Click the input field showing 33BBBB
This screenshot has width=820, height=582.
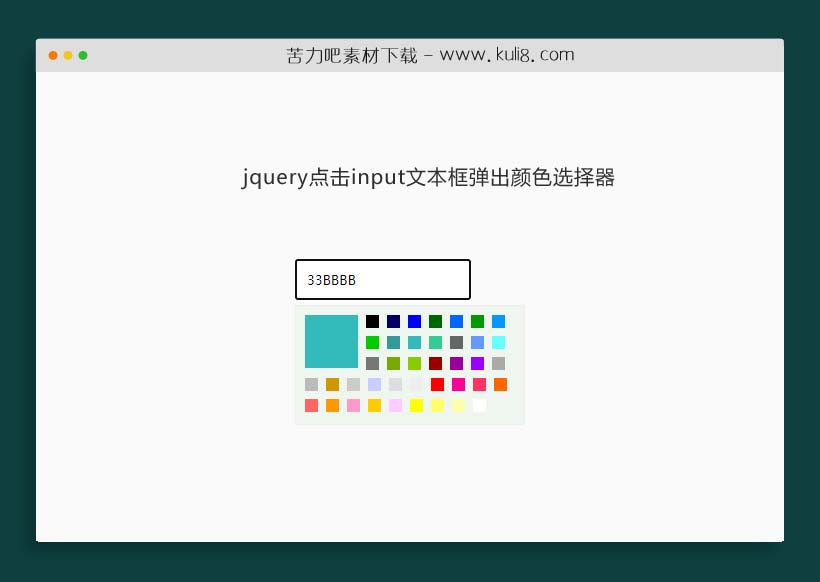[x=382, y=279]
